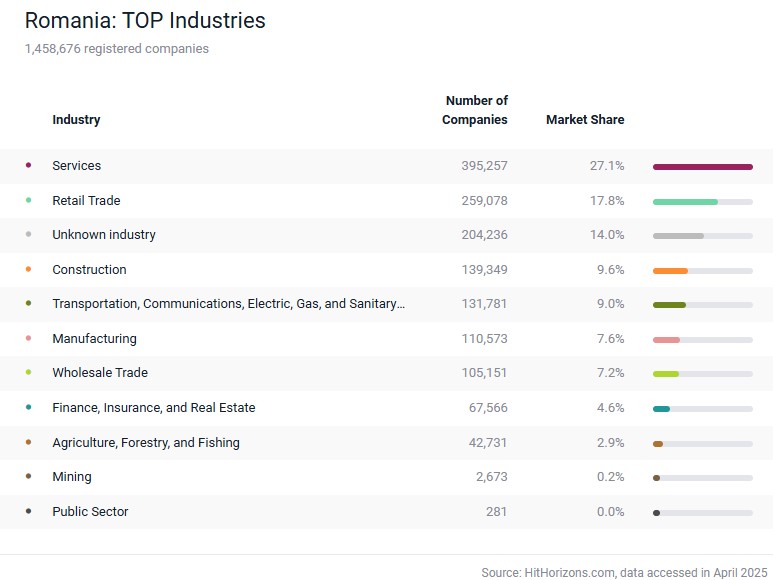Click the teal dot beside Finance, Insurance

pos(28,407)
